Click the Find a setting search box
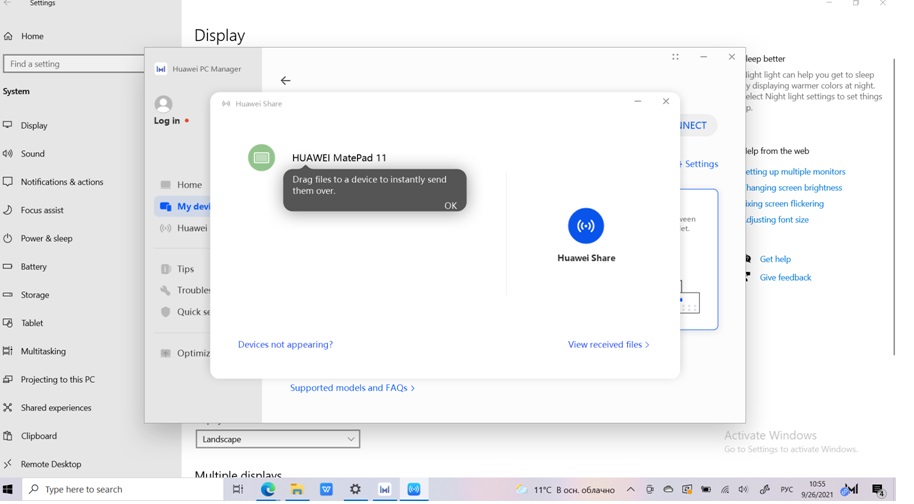This screenshot has width=914, height=504. click(x=73, y=64)
